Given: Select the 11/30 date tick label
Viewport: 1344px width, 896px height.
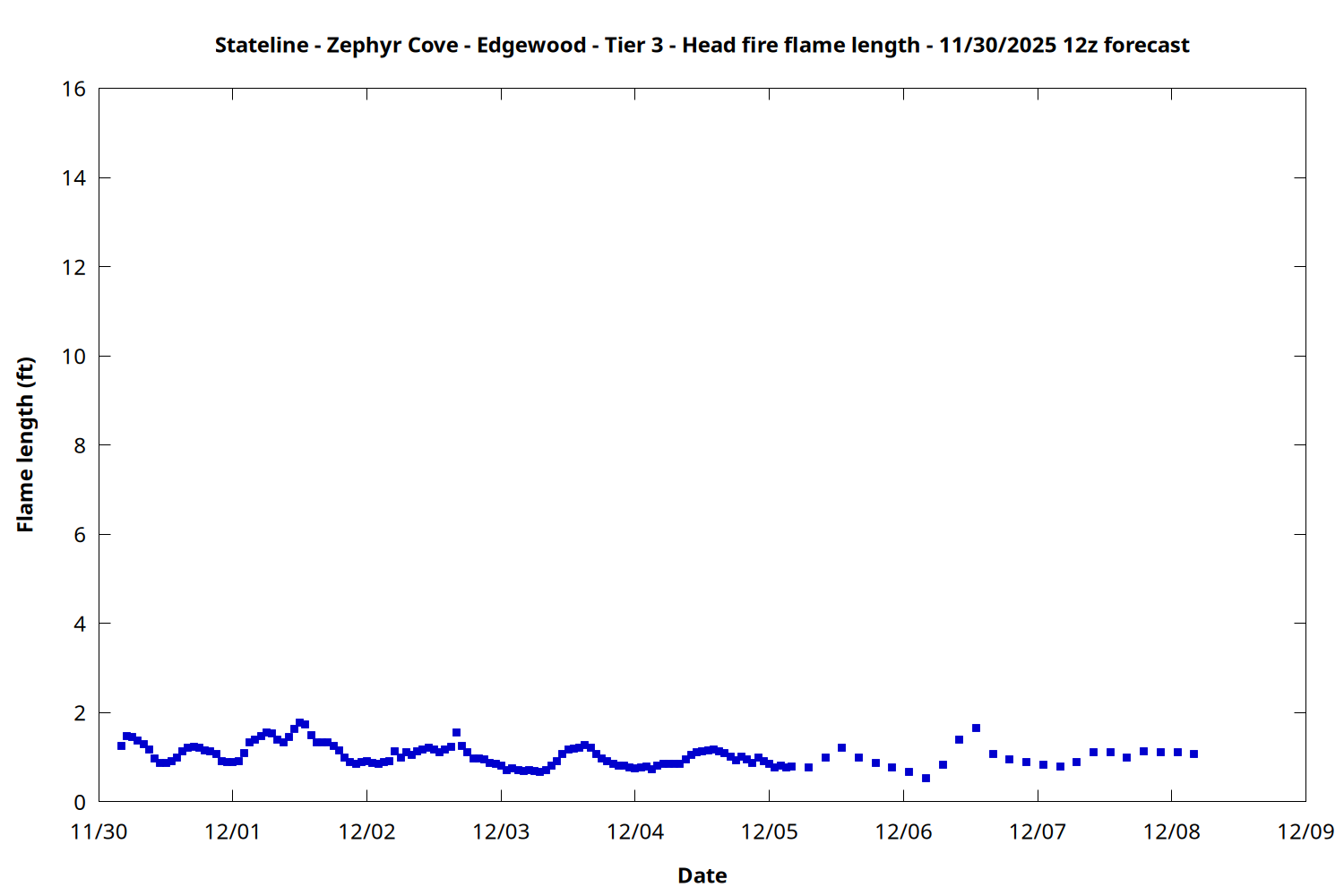Looking at the screenshot, I should coord(99,831).
